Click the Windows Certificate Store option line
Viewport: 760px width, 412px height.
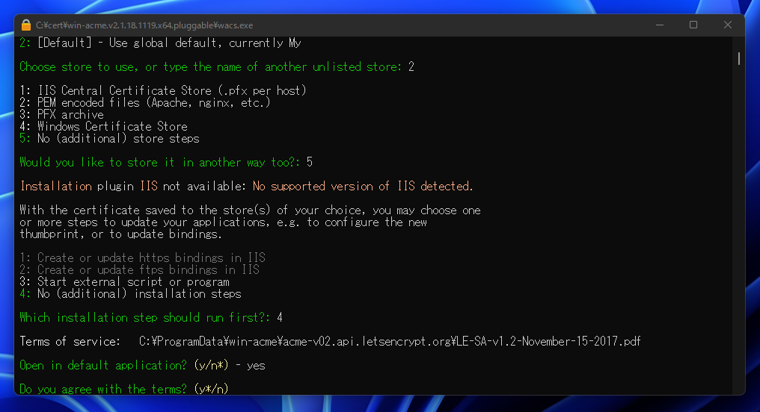tap(103, 127)
